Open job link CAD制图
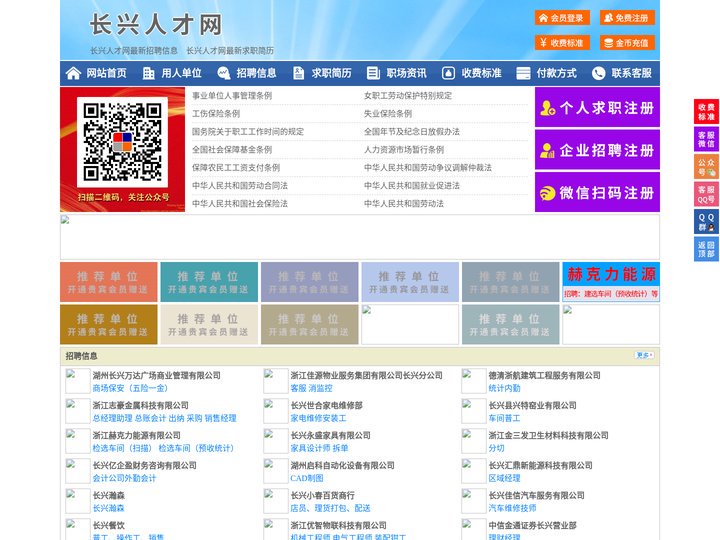Screen dimensions: 720x540 coord(307,478)
